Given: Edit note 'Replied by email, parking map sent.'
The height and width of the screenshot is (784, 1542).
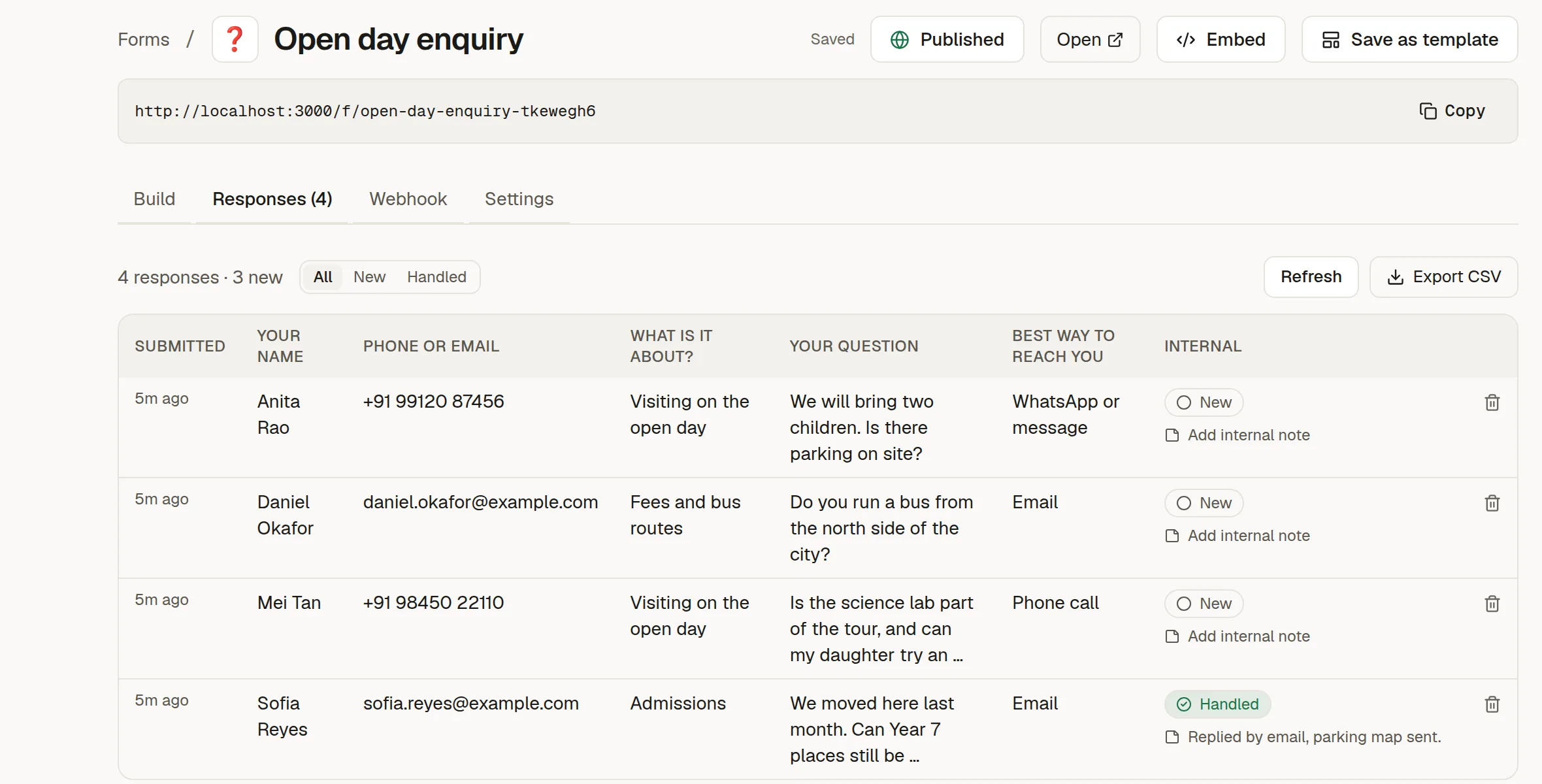Looking at the screenshot, I should pyautogui.click(x=1304, y=737).
